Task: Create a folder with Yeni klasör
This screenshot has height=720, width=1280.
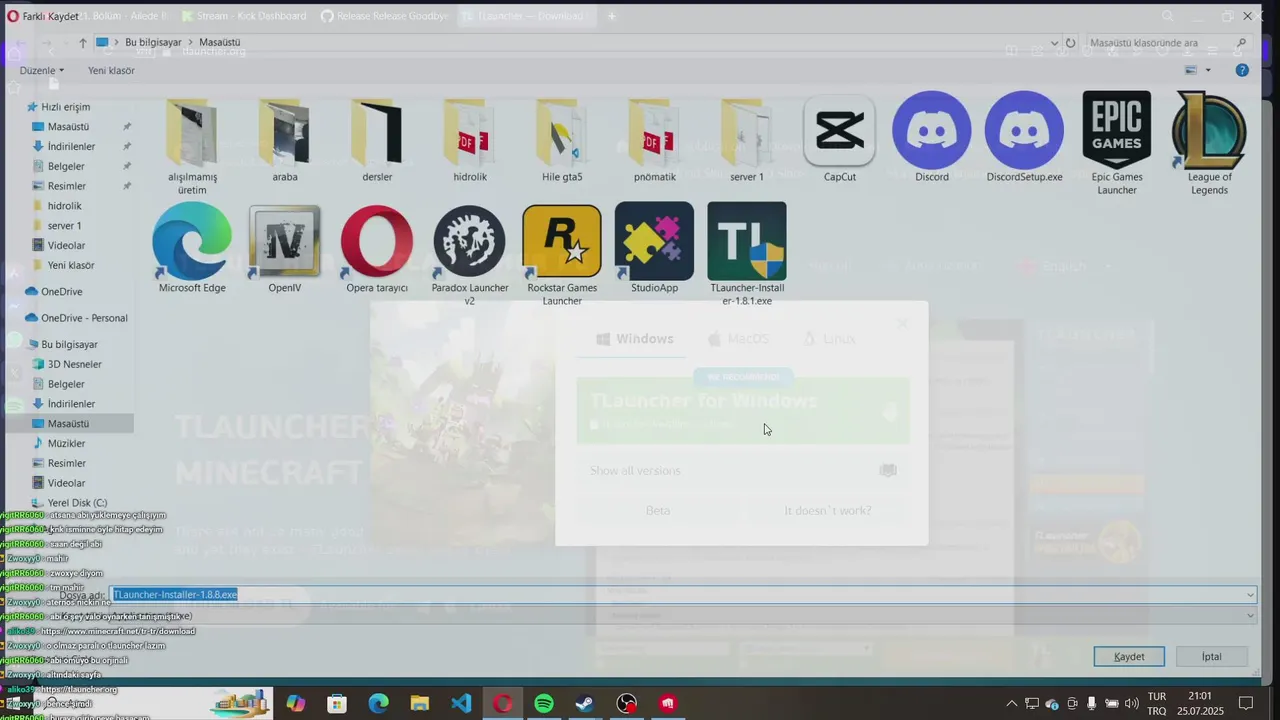Action: click(x=111, y=70)
